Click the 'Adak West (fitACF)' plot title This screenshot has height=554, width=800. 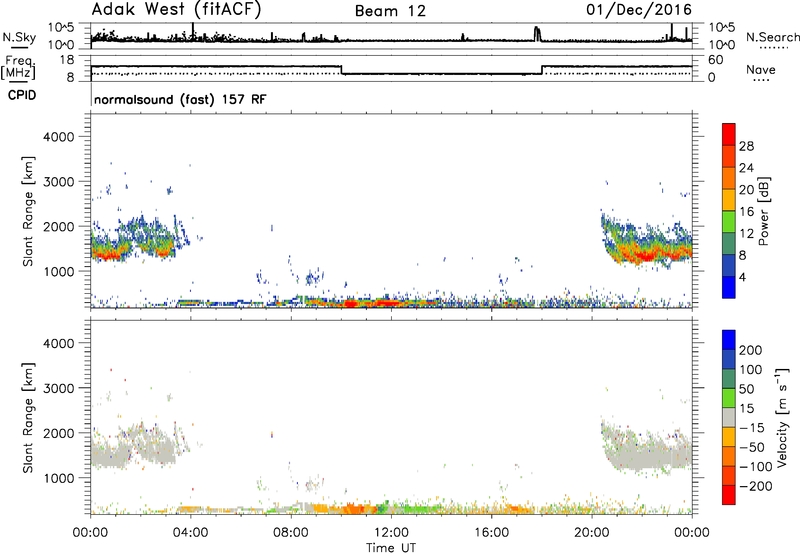176,9
